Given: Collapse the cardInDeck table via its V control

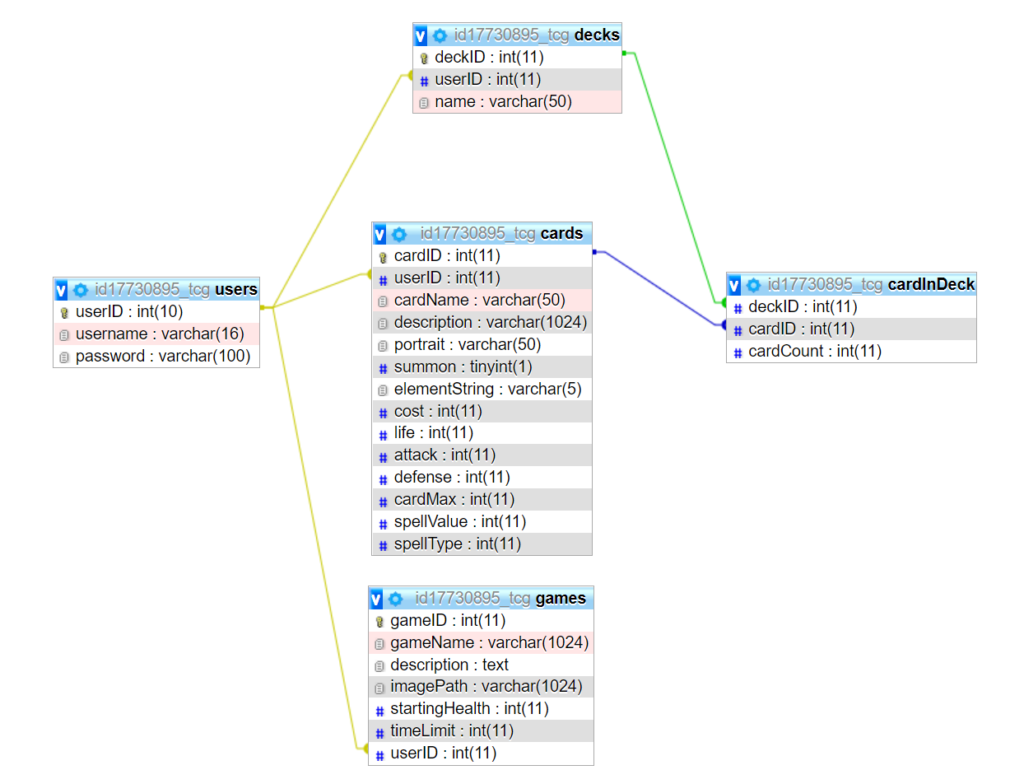Looking at the screenshot, I should tap(734, 284).
